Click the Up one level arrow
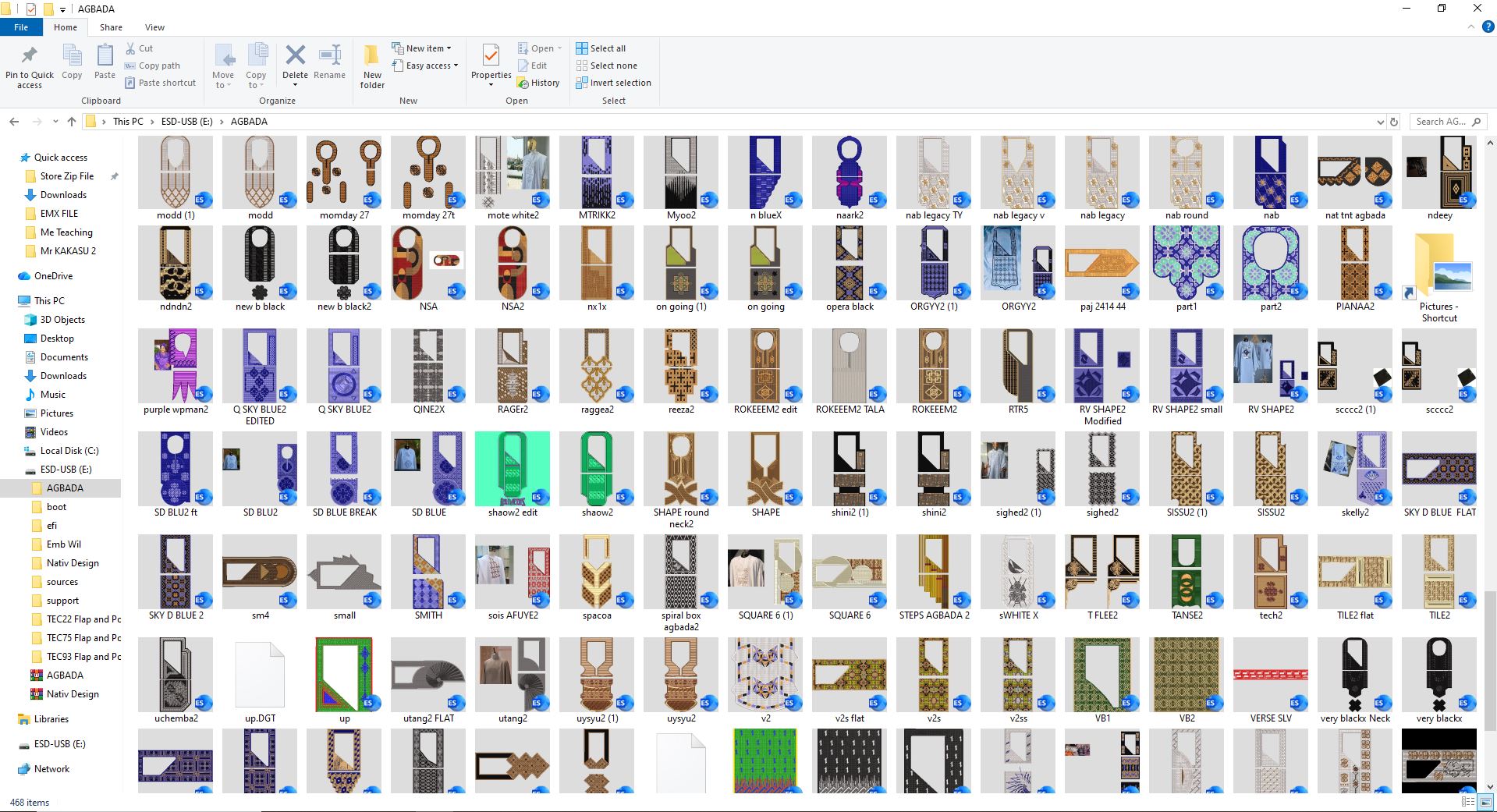 coord(72,122)
